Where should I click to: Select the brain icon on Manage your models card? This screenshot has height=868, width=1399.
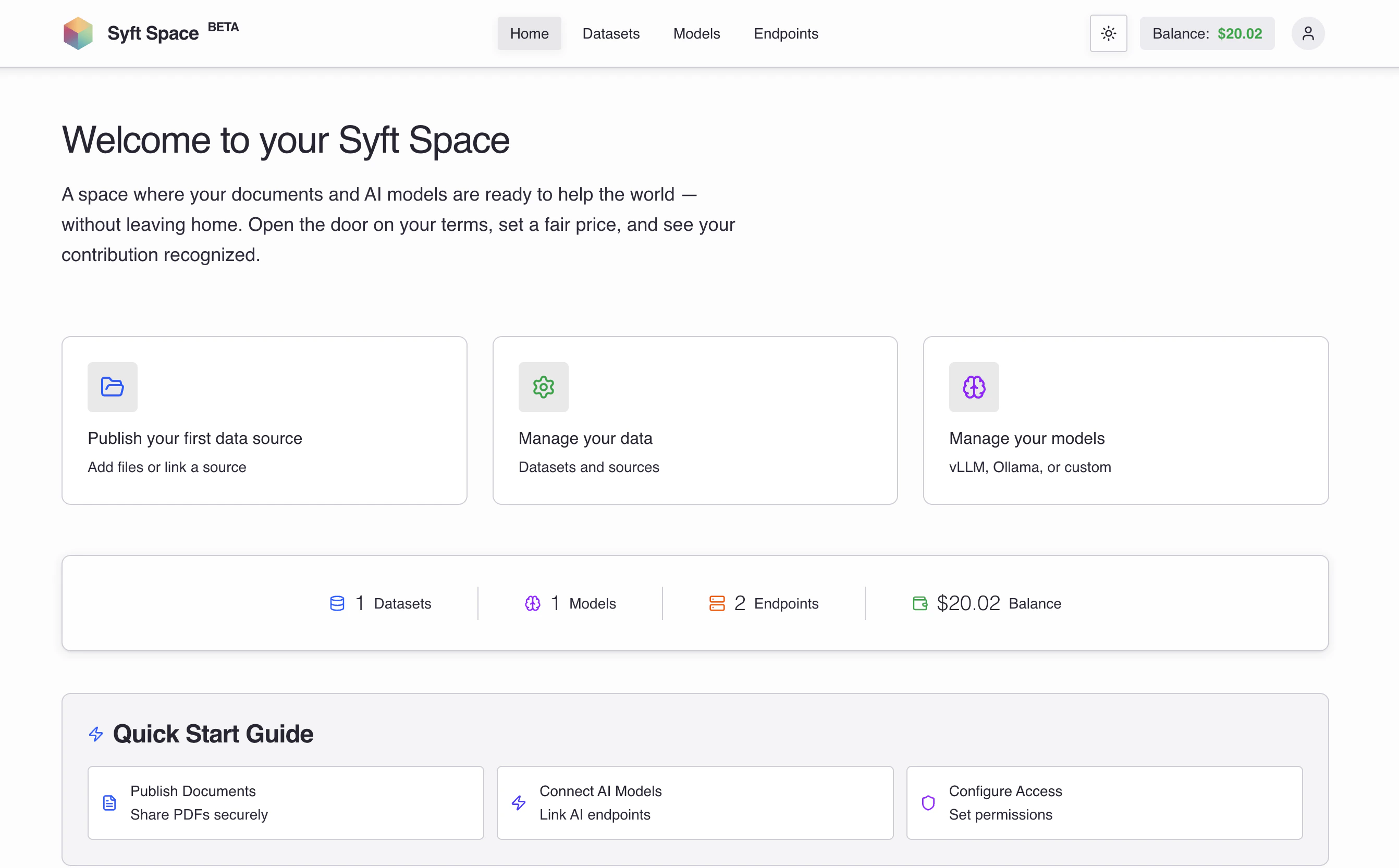pos(974,387)
